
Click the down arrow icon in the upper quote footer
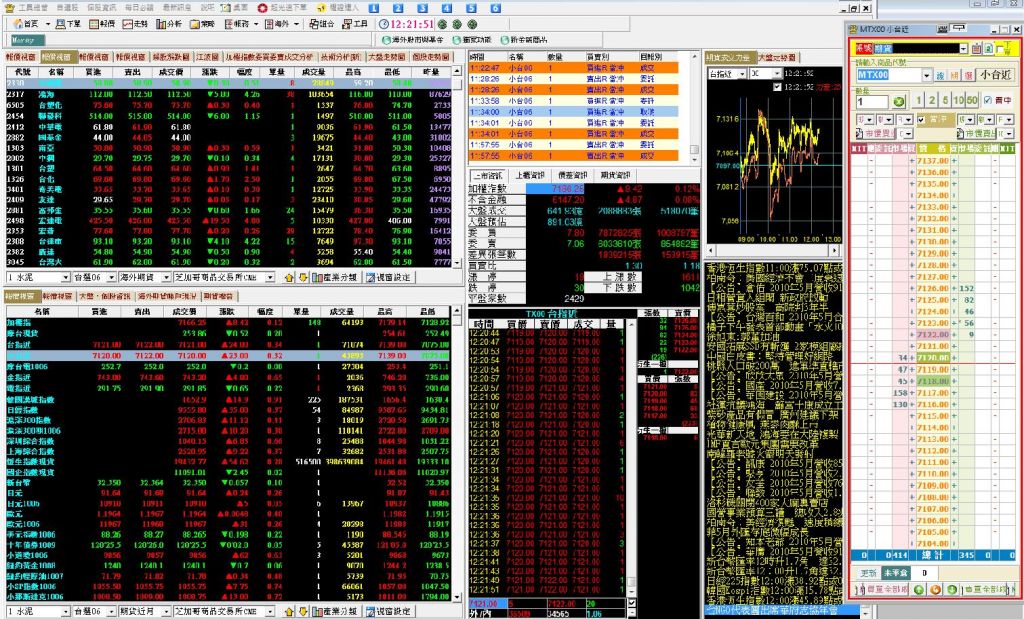[302, 278]
